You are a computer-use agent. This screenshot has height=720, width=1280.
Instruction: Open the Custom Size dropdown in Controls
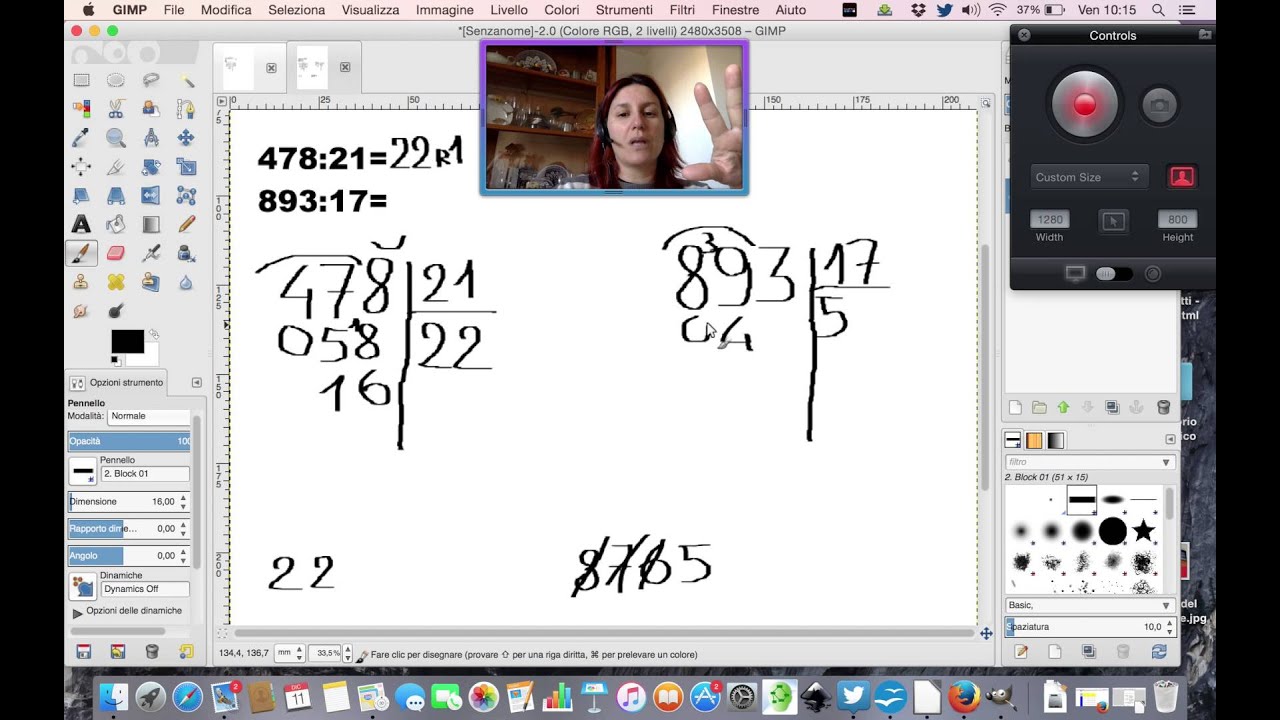pyautogui.click(x=1089, y=177)
